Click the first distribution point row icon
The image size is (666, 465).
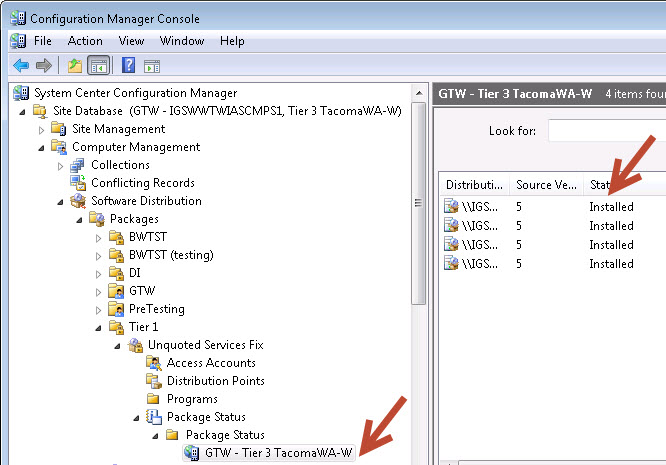(x=451, y=206)
